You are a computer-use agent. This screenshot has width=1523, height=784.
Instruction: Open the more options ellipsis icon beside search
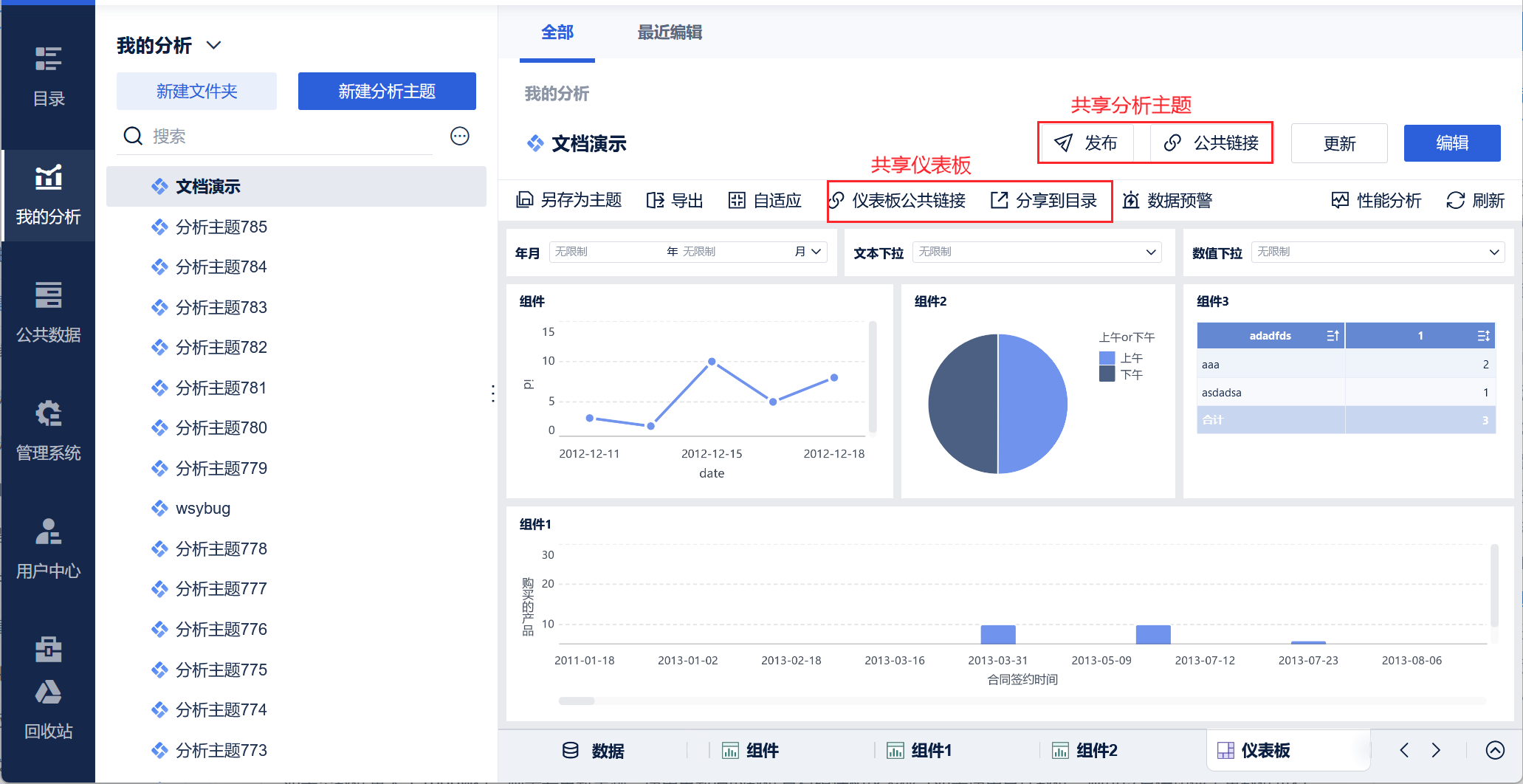pos(460,136)
